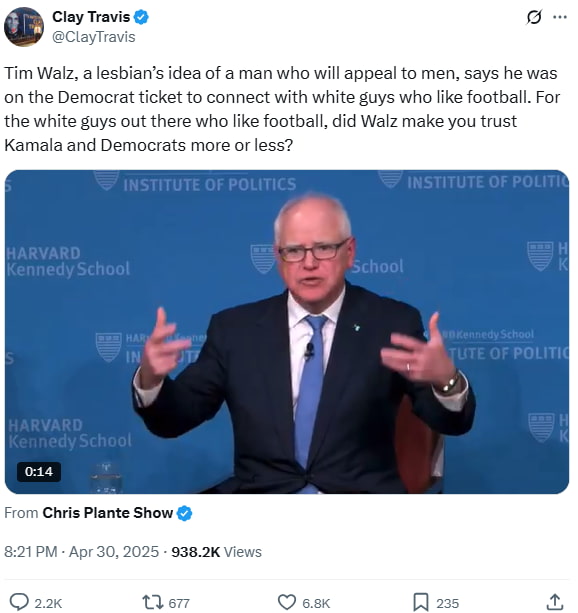Open the 2.2K replies count

[x=48, y=603]
